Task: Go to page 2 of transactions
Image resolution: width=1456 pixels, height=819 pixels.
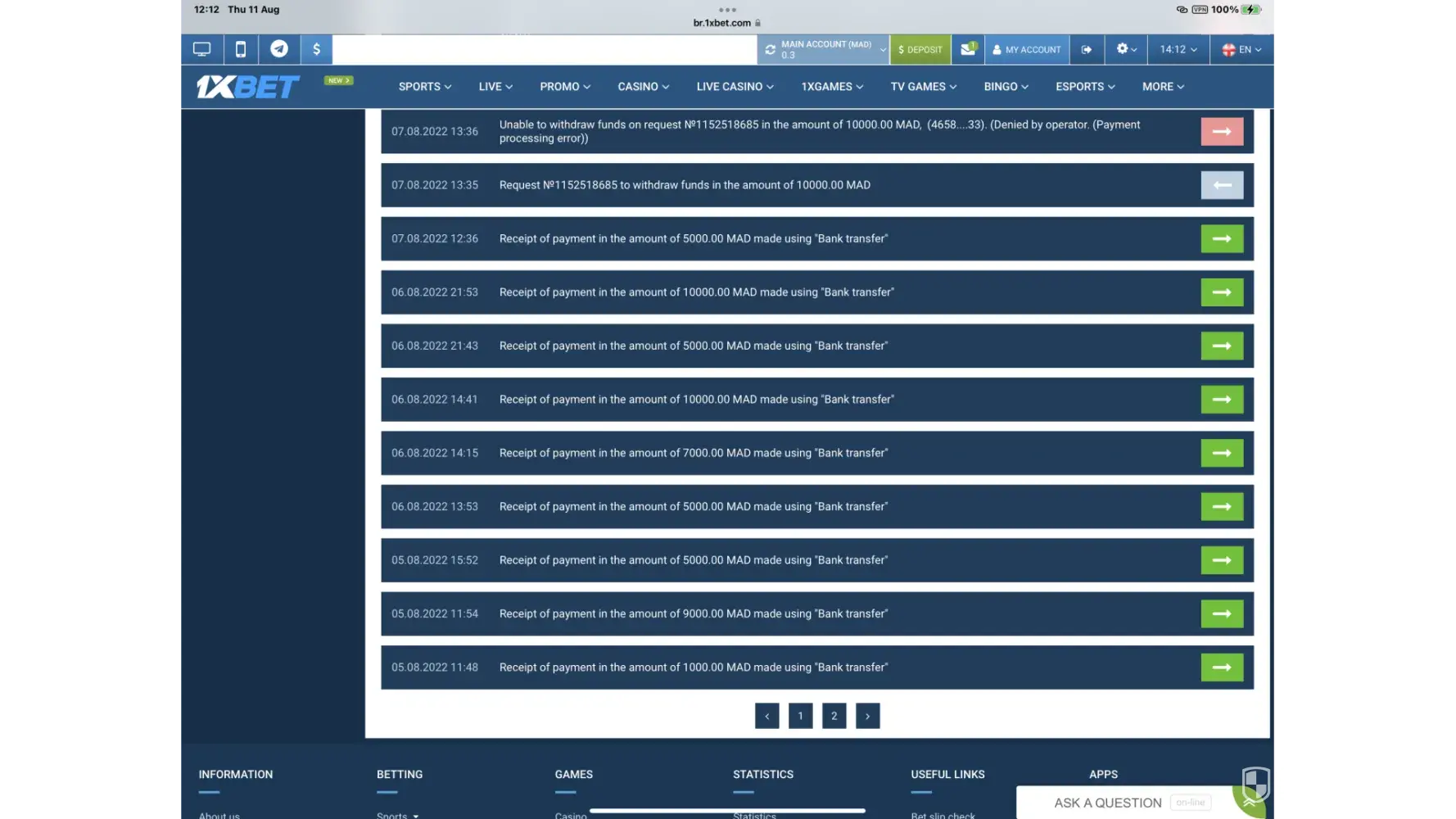Action: pyautogui.click(x=834, y=716)
